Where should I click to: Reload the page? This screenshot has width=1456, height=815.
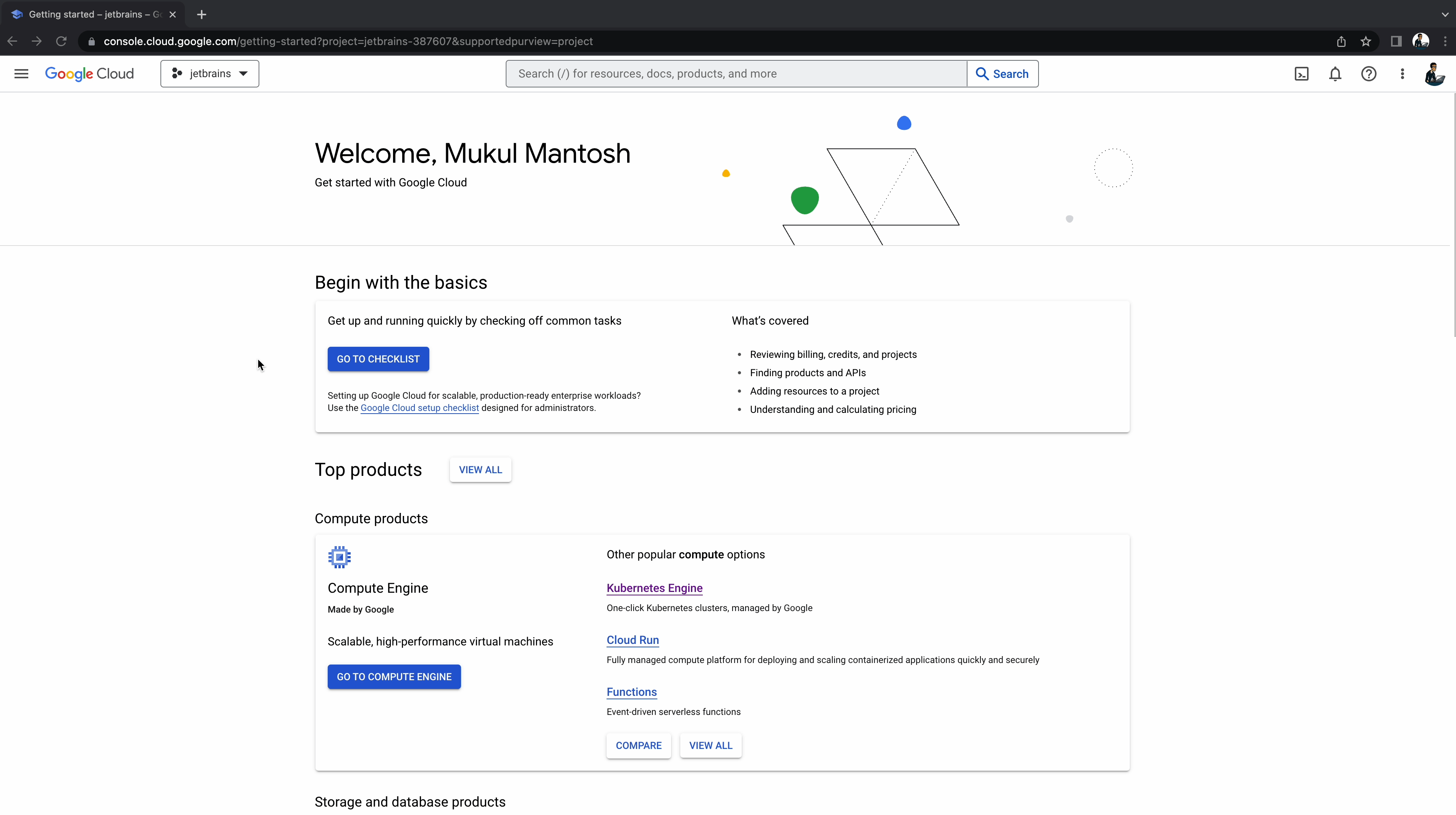[61, 41]
